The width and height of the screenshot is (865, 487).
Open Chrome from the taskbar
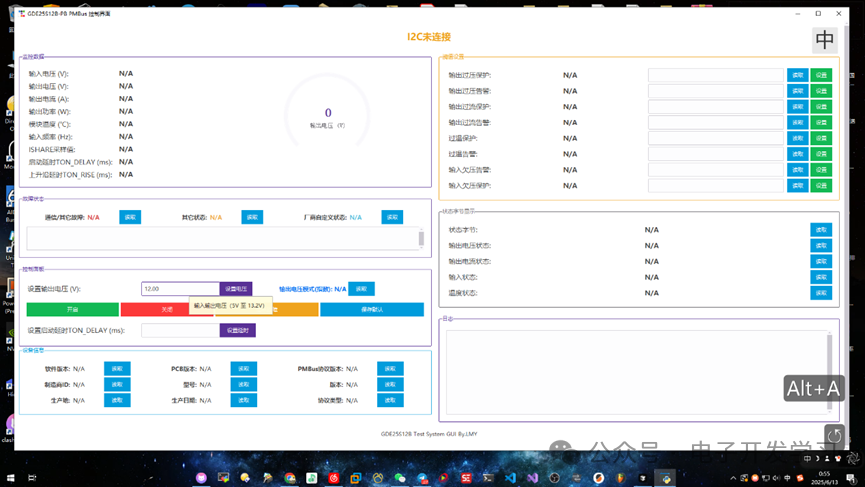point(290,478)
